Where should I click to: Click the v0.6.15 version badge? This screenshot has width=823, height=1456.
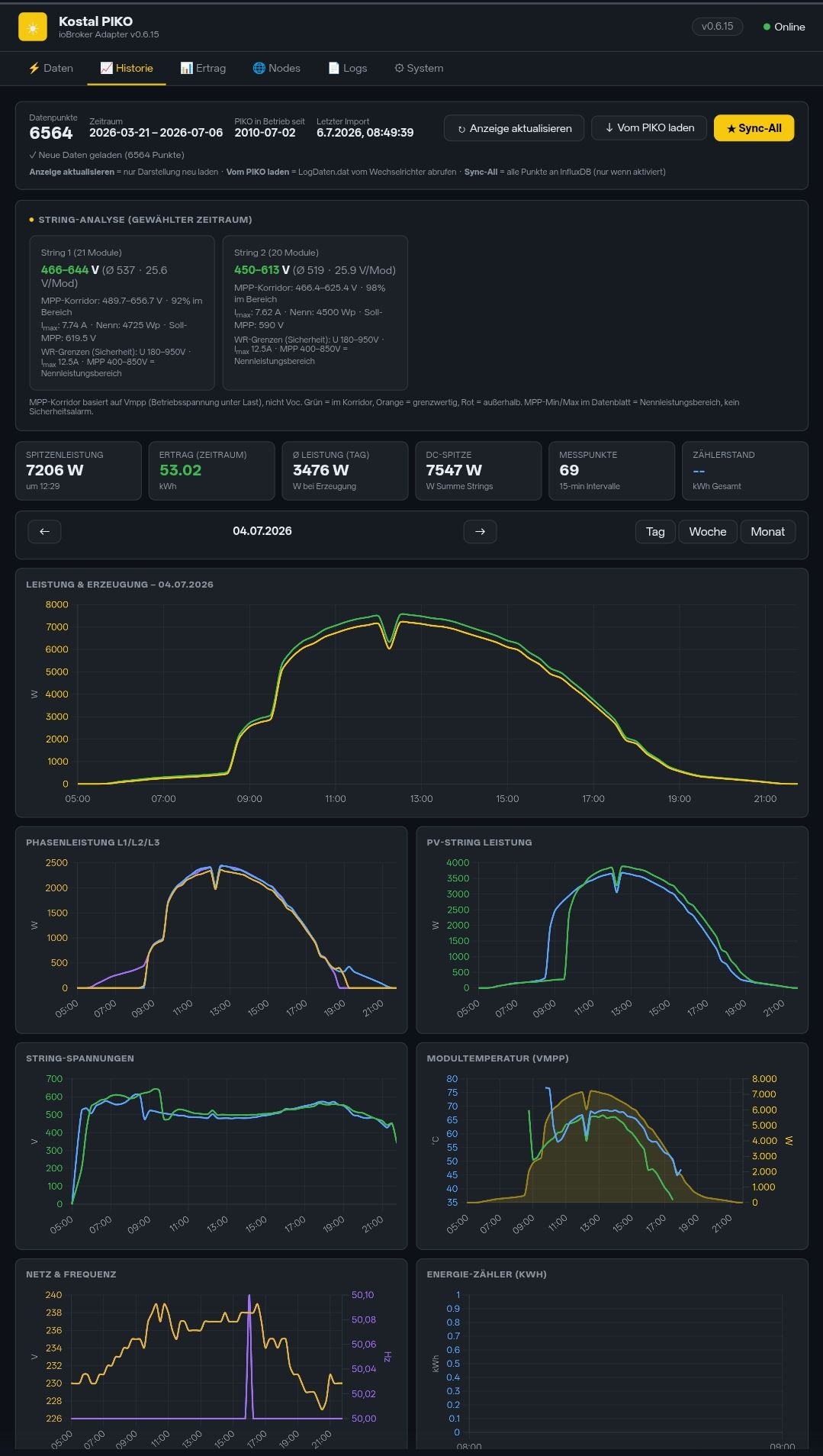tap(717, 27)
